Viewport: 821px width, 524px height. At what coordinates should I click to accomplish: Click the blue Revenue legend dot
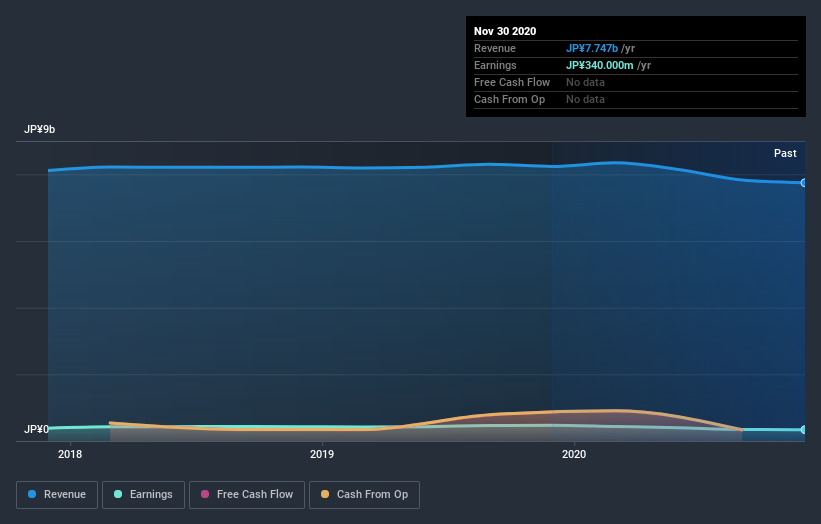(x=32, y=494)
